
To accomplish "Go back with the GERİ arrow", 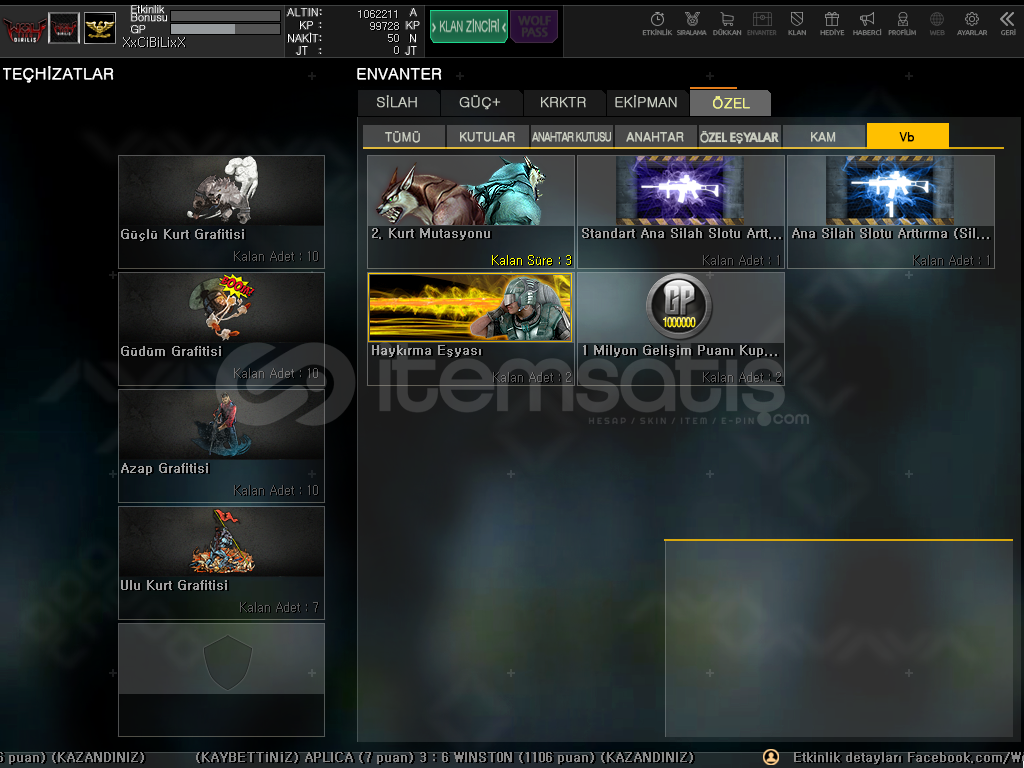I will pos(1008,24).
